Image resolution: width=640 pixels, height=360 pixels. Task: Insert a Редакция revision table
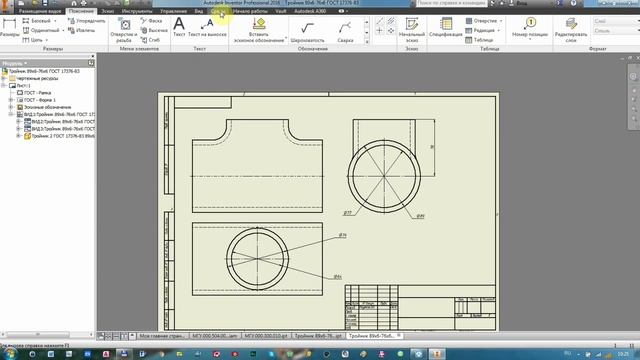(480, 30)
